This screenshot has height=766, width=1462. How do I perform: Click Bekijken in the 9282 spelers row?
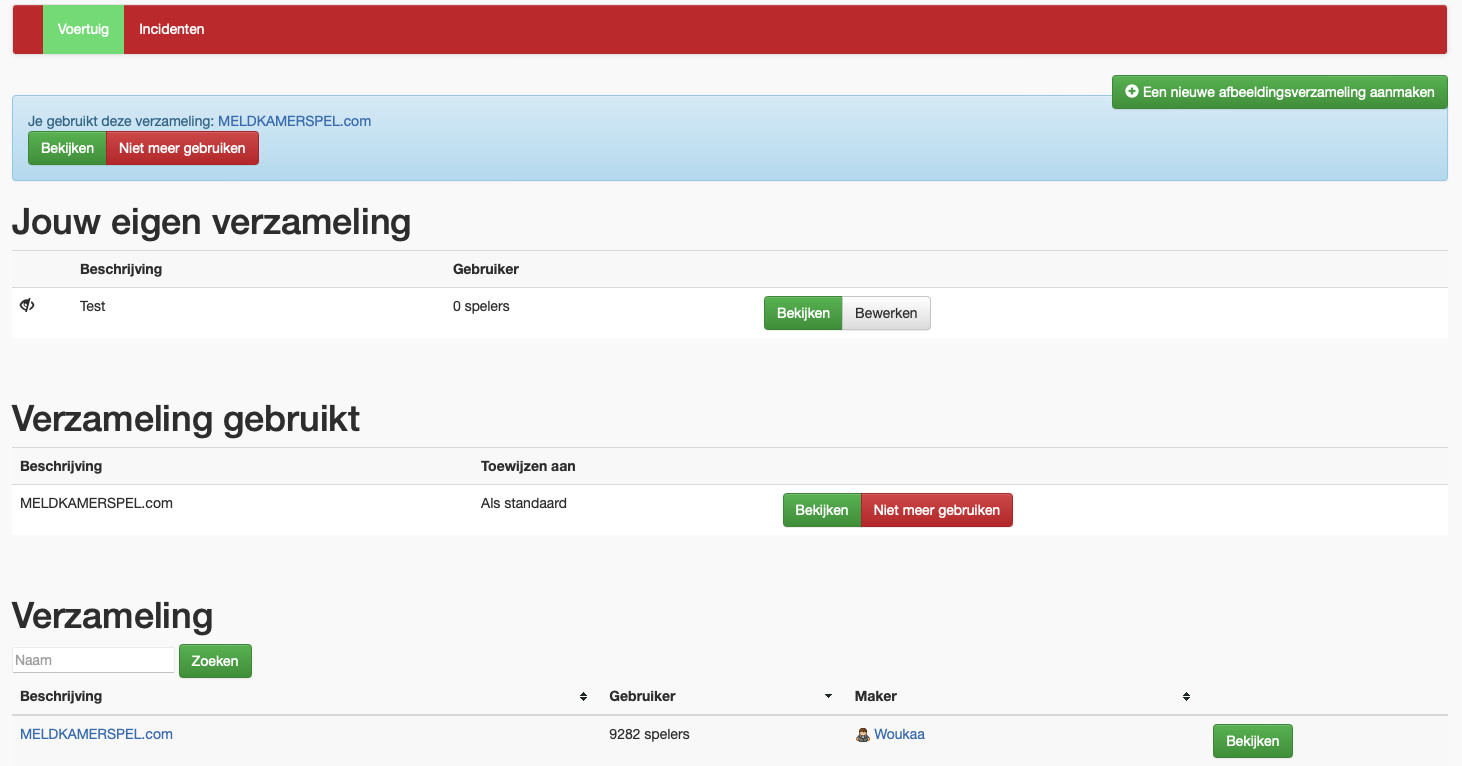(x=1252, y=741)
